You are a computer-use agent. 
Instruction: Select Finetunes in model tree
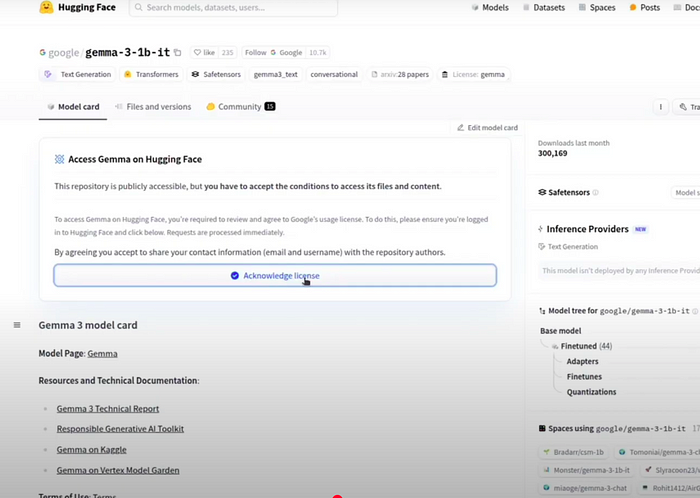(x=584, y=376)
